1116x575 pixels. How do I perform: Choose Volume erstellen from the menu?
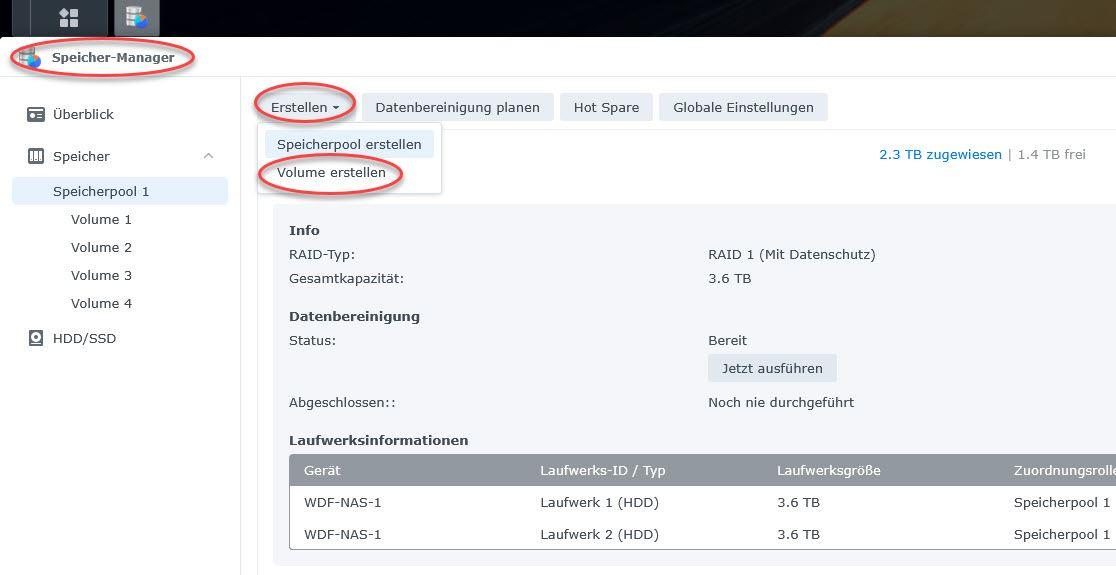pyautogui.click(x=331, y=172)
